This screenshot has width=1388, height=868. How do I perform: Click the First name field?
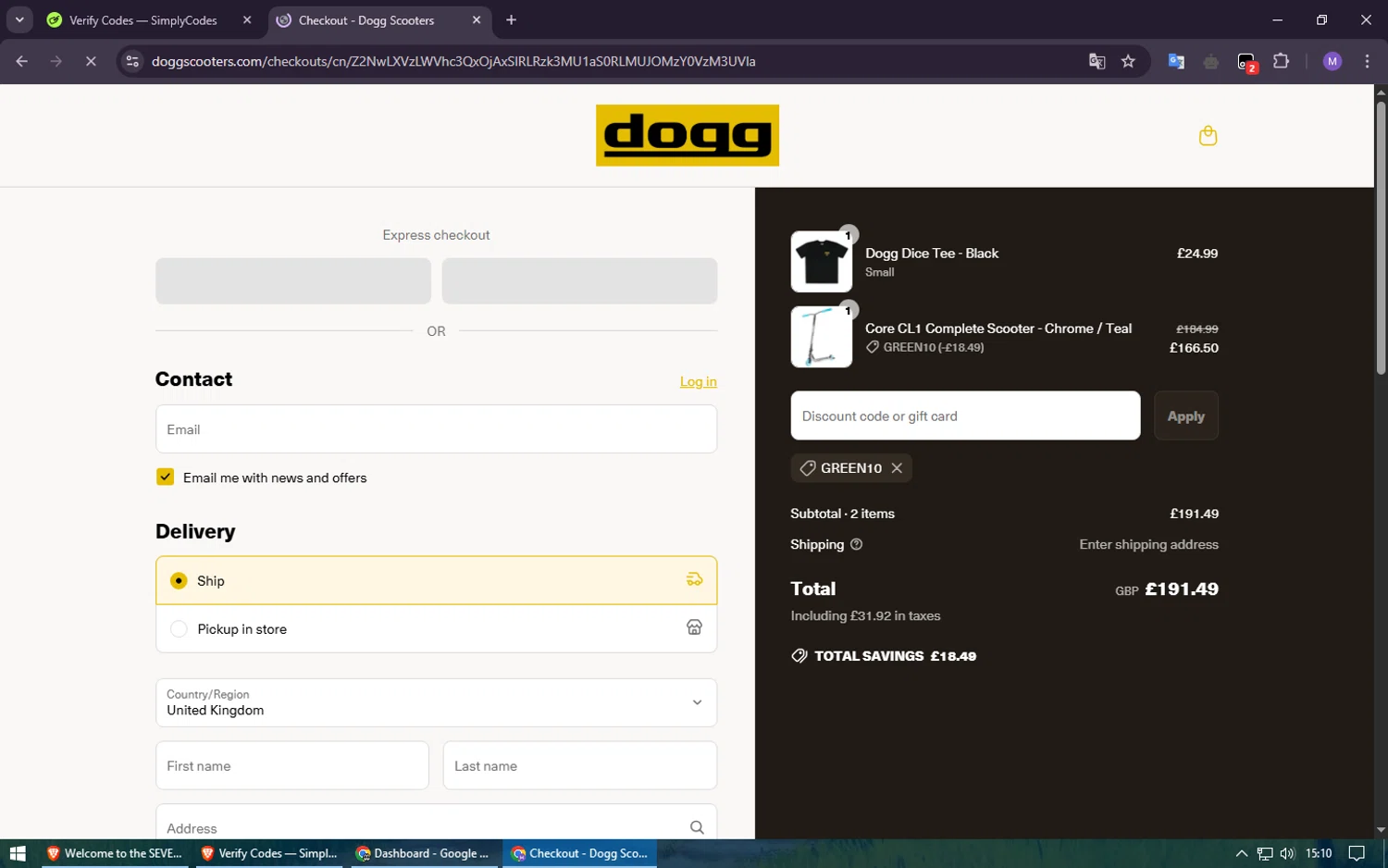[x=292, y=765]
